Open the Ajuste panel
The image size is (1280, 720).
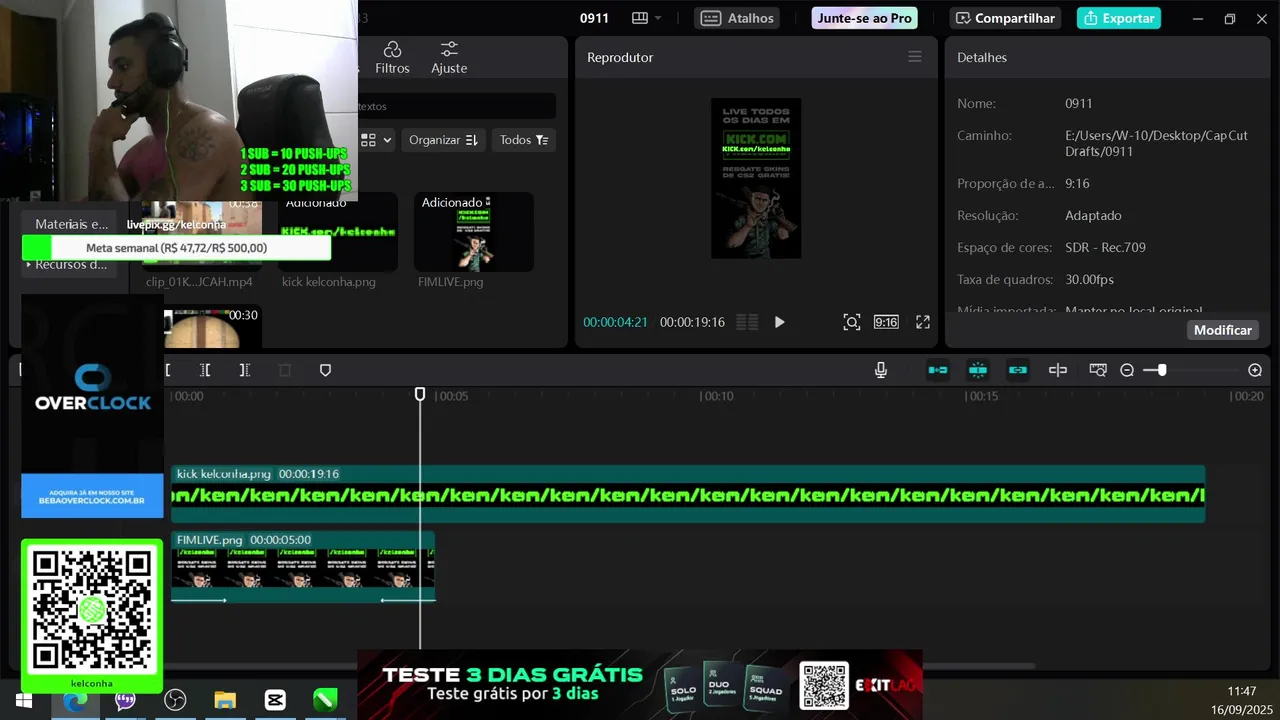point(449,58)
